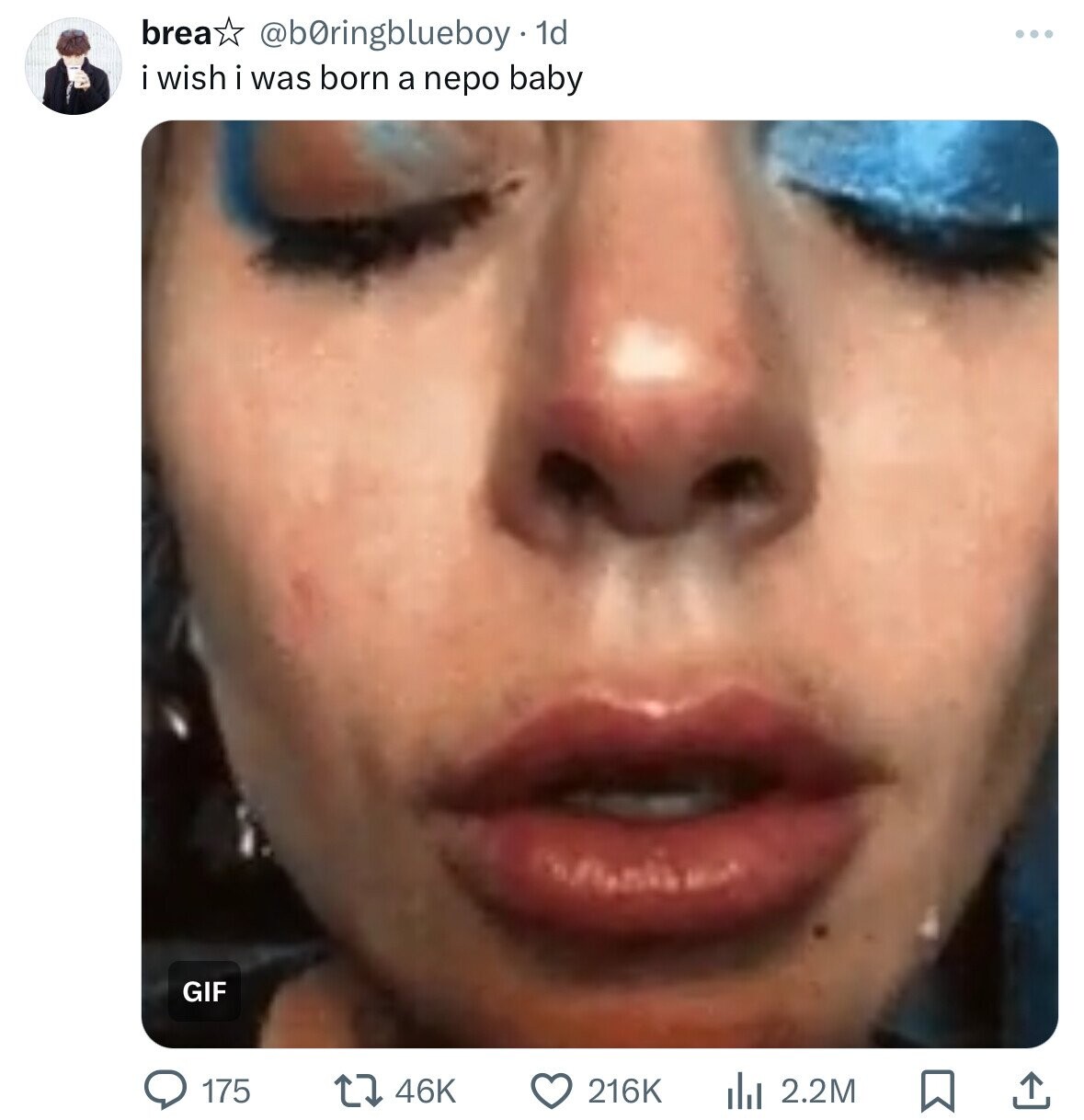Open the tweet's more options menu

[x=1034, y=35]
